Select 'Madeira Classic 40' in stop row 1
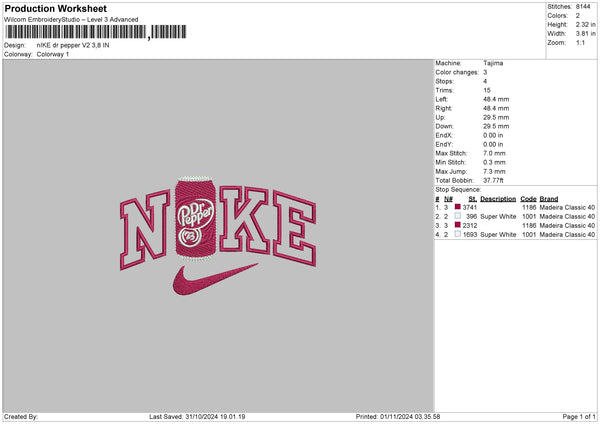The width and height of the screenshot is (600, 424). (567, 207)
